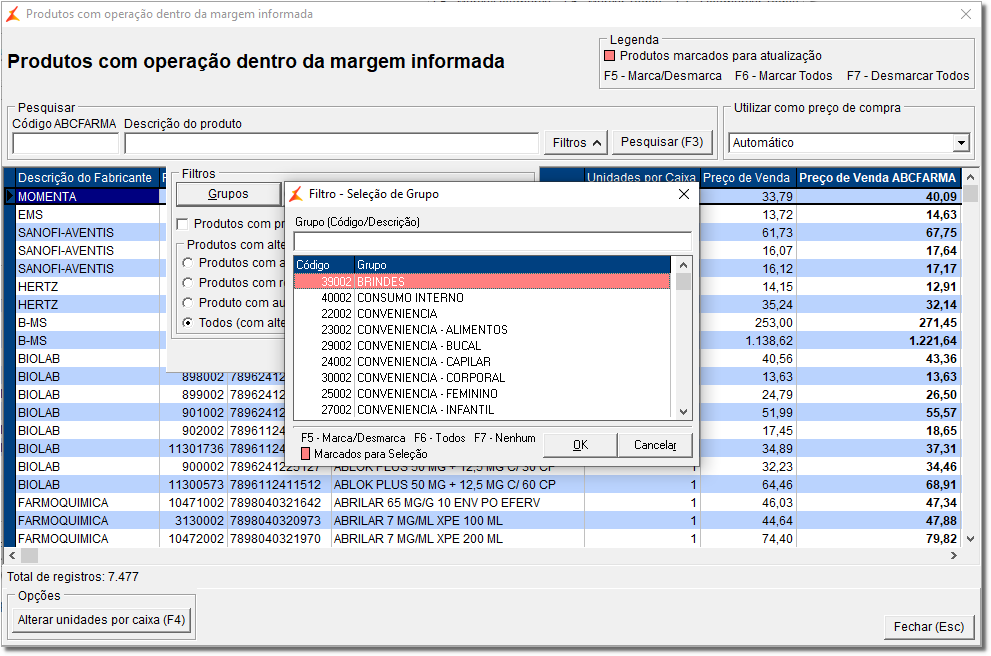Open the Automático purchase price dropdown
The image size is (991, 656).
(961, 143)
